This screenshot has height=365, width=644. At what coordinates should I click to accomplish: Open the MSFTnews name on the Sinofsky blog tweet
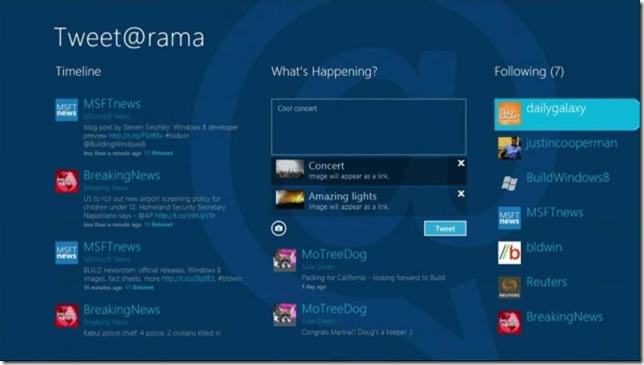click(112, 104)
